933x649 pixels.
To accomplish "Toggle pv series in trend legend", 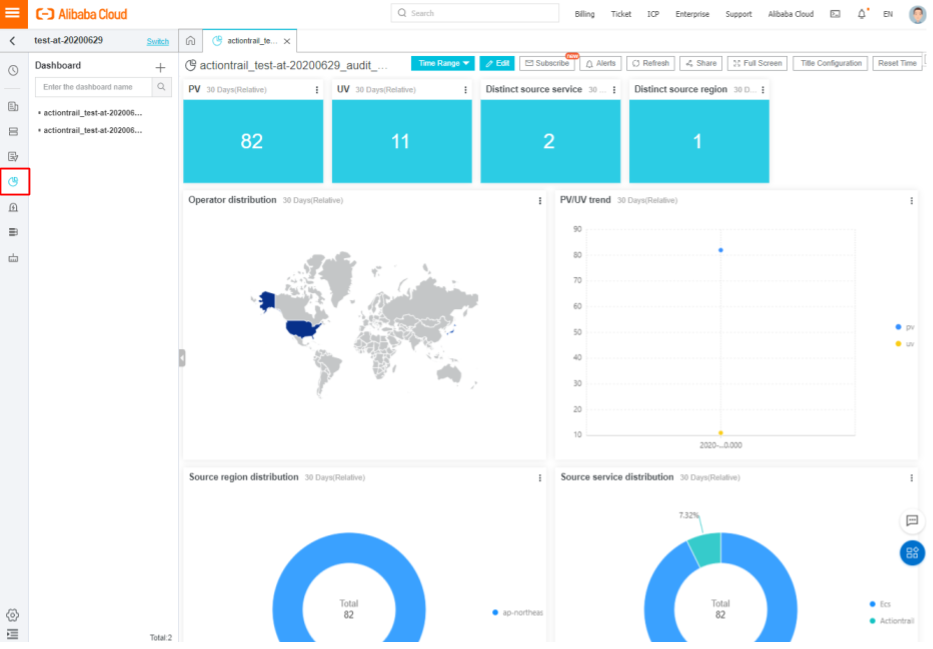I will pyautogui.click(x=905, y=327).
